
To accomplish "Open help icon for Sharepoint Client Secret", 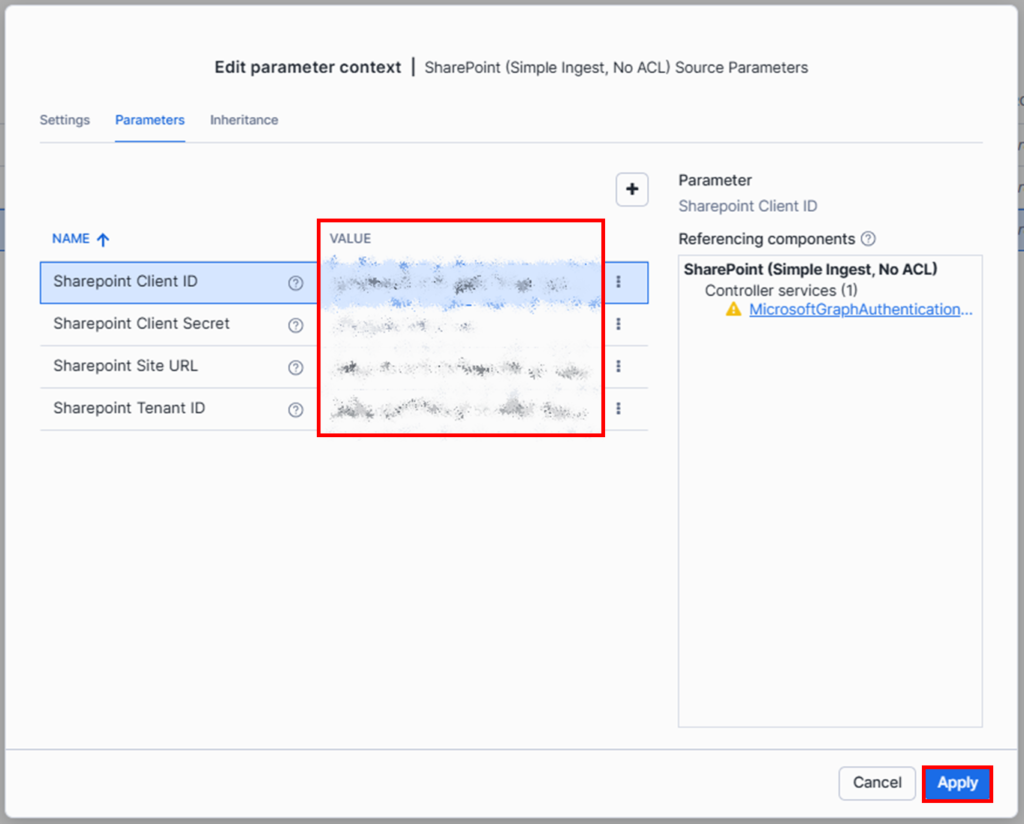I will click(296, 325).
